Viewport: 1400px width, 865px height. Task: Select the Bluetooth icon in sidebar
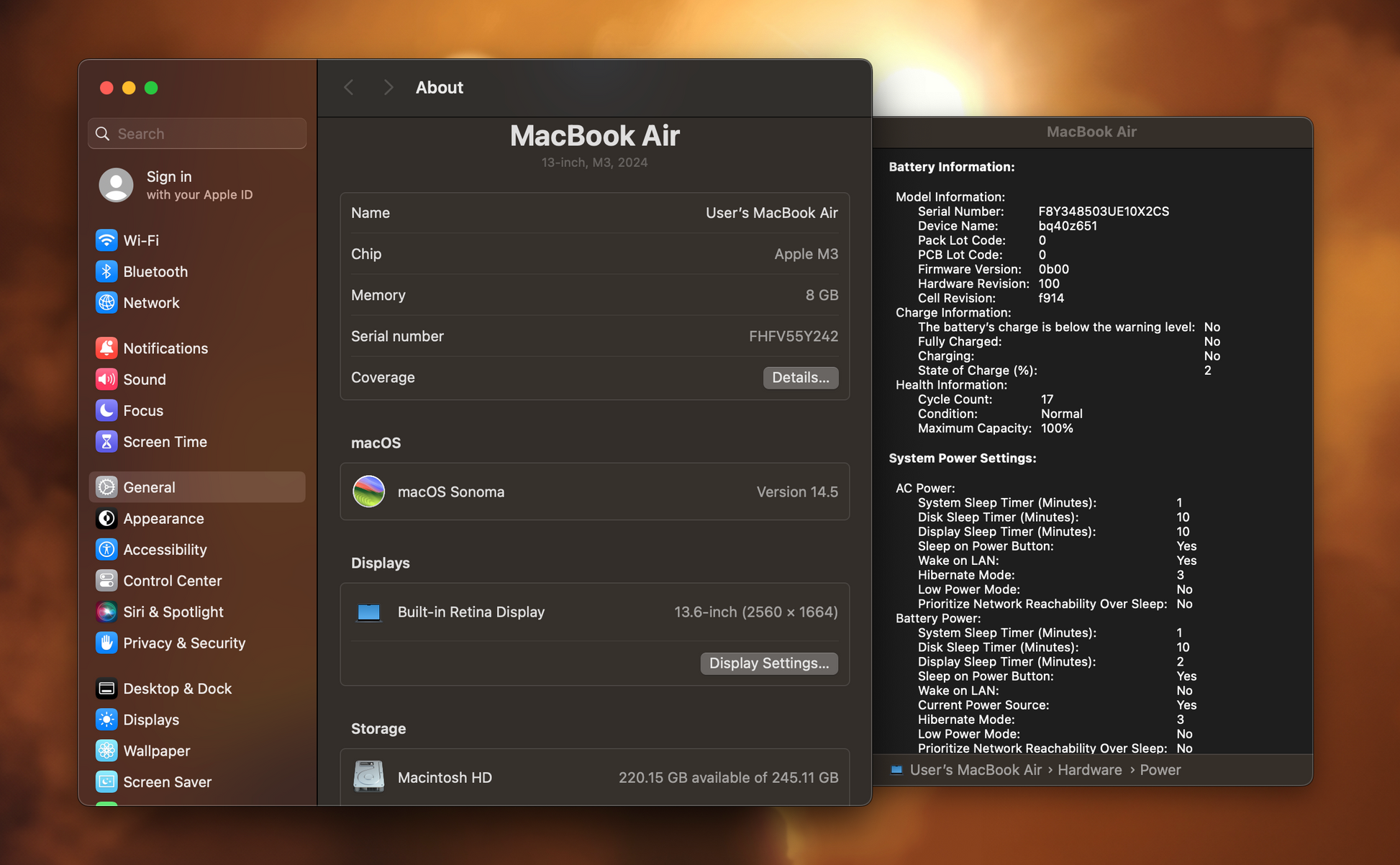coord(106,271)
